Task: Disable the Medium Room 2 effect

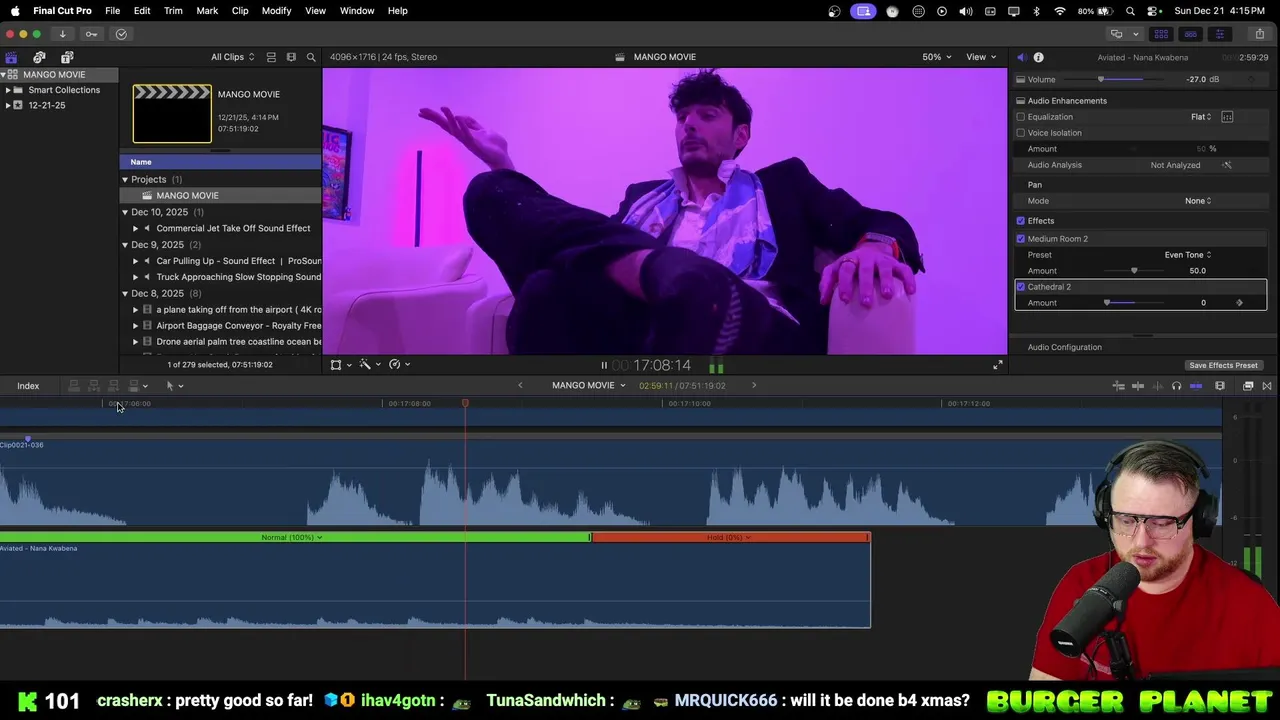Action: pyautogui.click(x=1021, y=239)
